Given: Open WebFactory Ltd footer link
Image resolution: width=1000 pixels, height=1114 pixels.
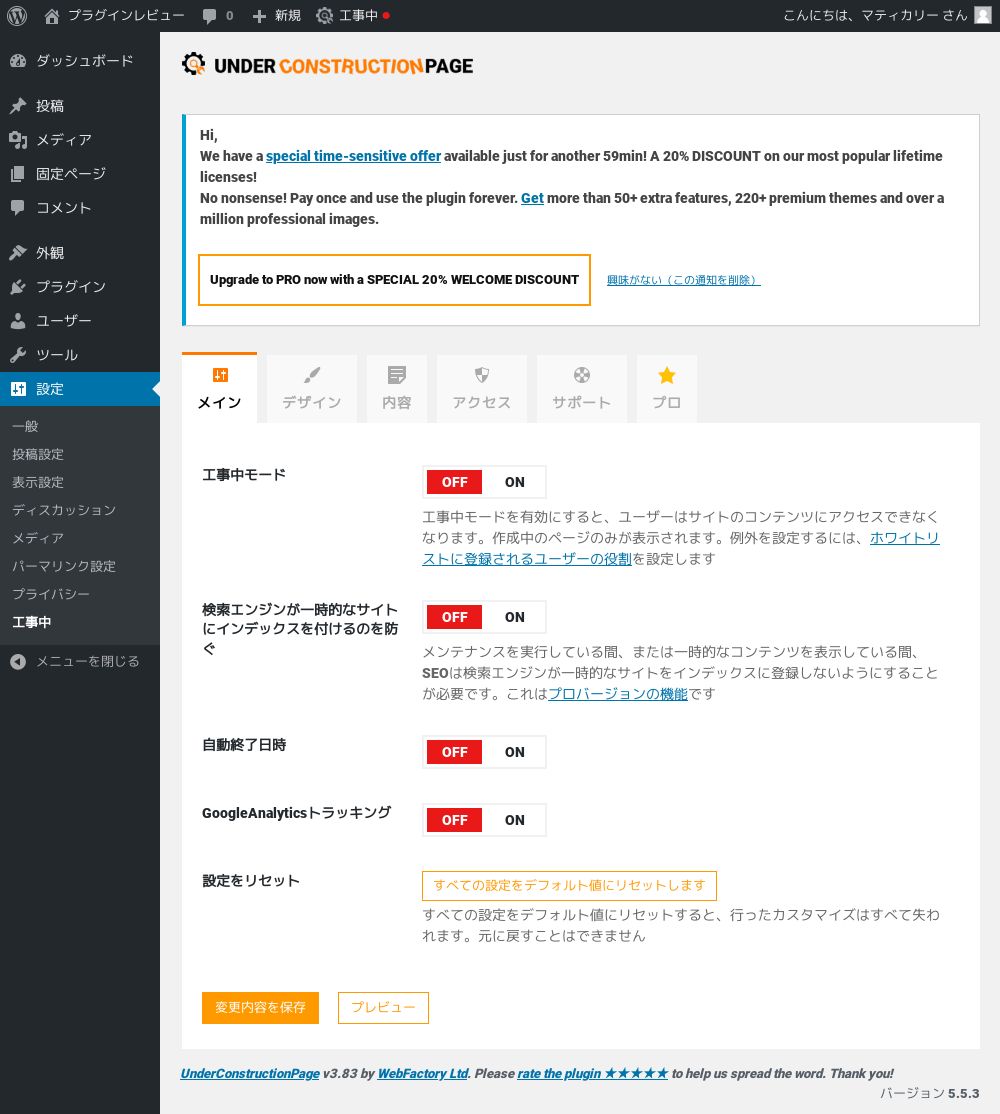Looking at the screenshot, I should coord(423,1074).
